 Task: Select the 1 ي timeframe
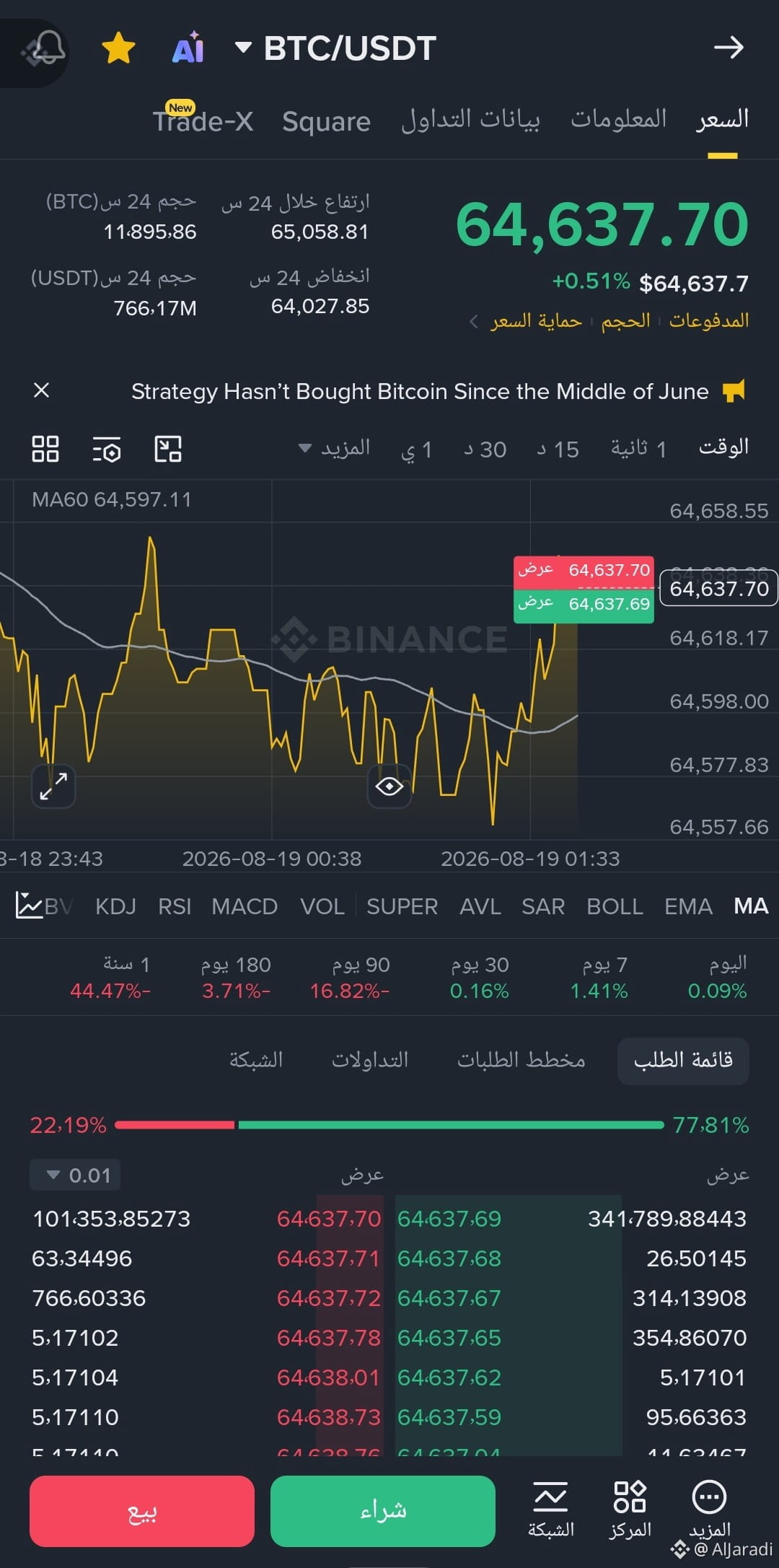(417, 450)
